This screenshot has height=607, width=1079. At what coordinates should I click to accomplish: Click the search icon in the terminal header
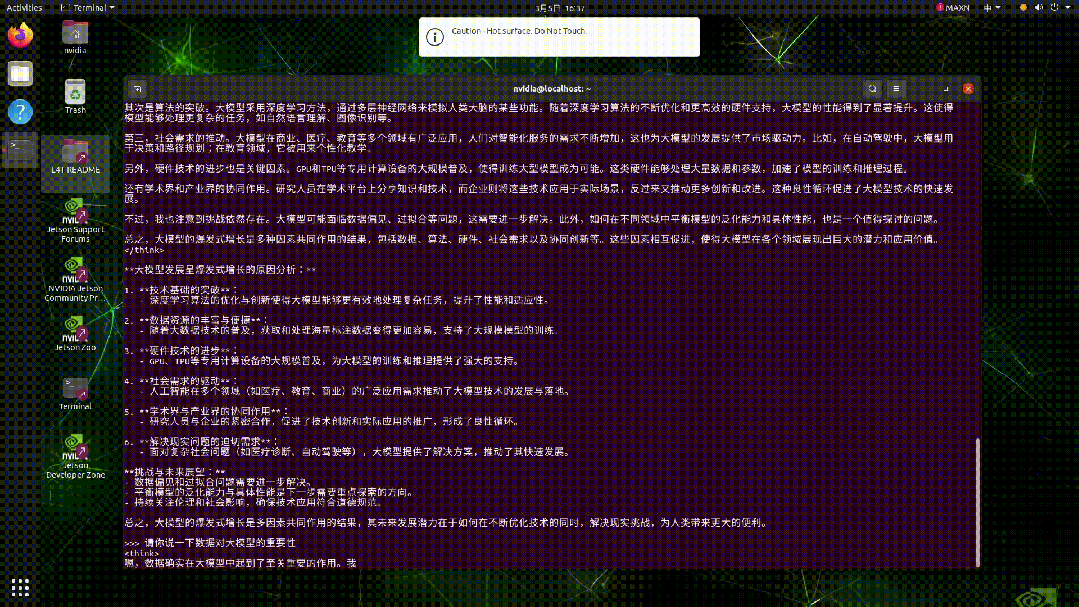tap(872, 88)
